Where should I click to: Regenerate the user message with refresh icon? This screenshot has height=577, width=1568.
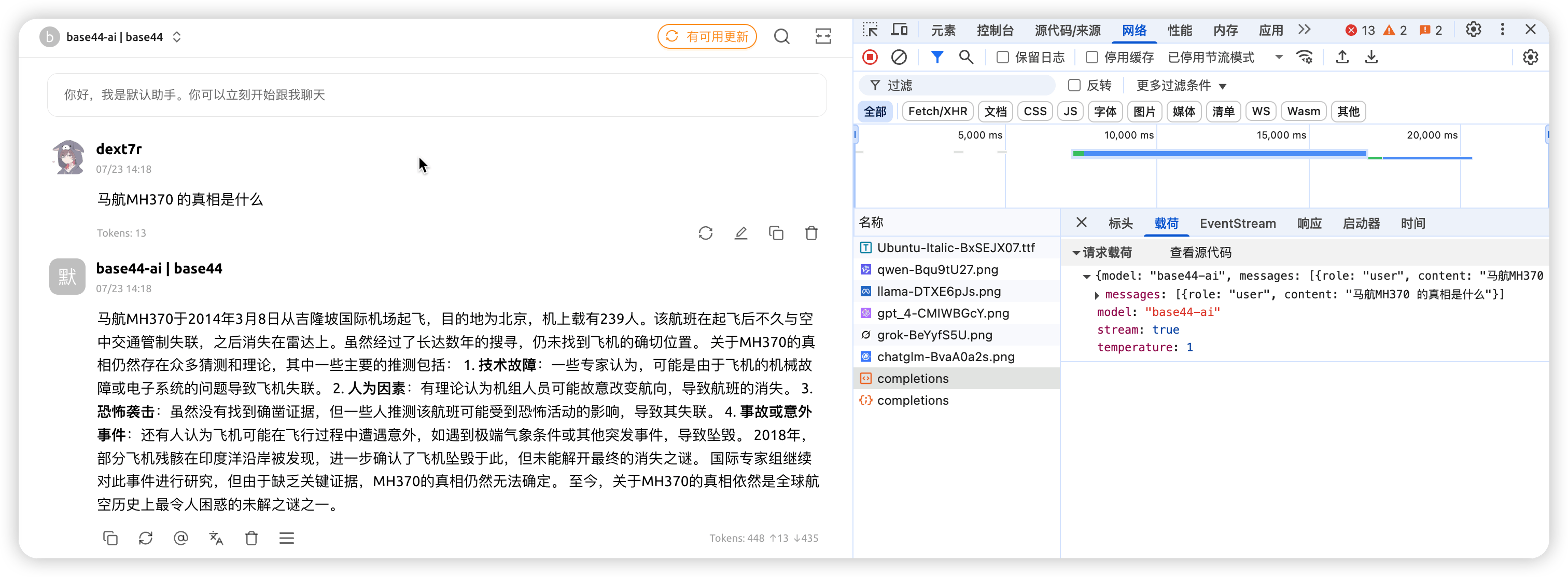point(706,233)
